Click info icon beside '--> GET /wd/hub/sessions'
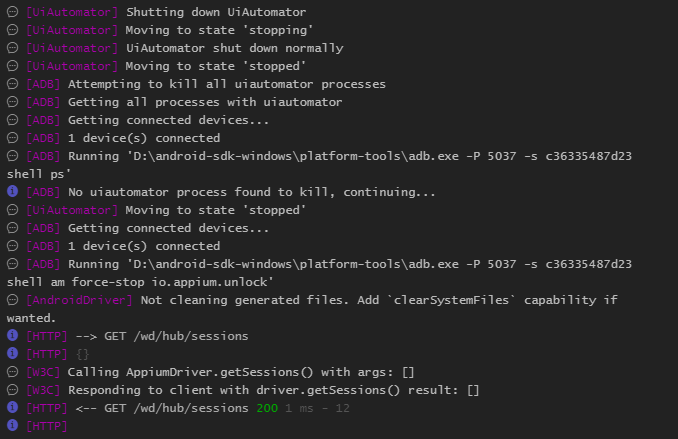Viewport: 678px width, 439px height. coord(13,335)
